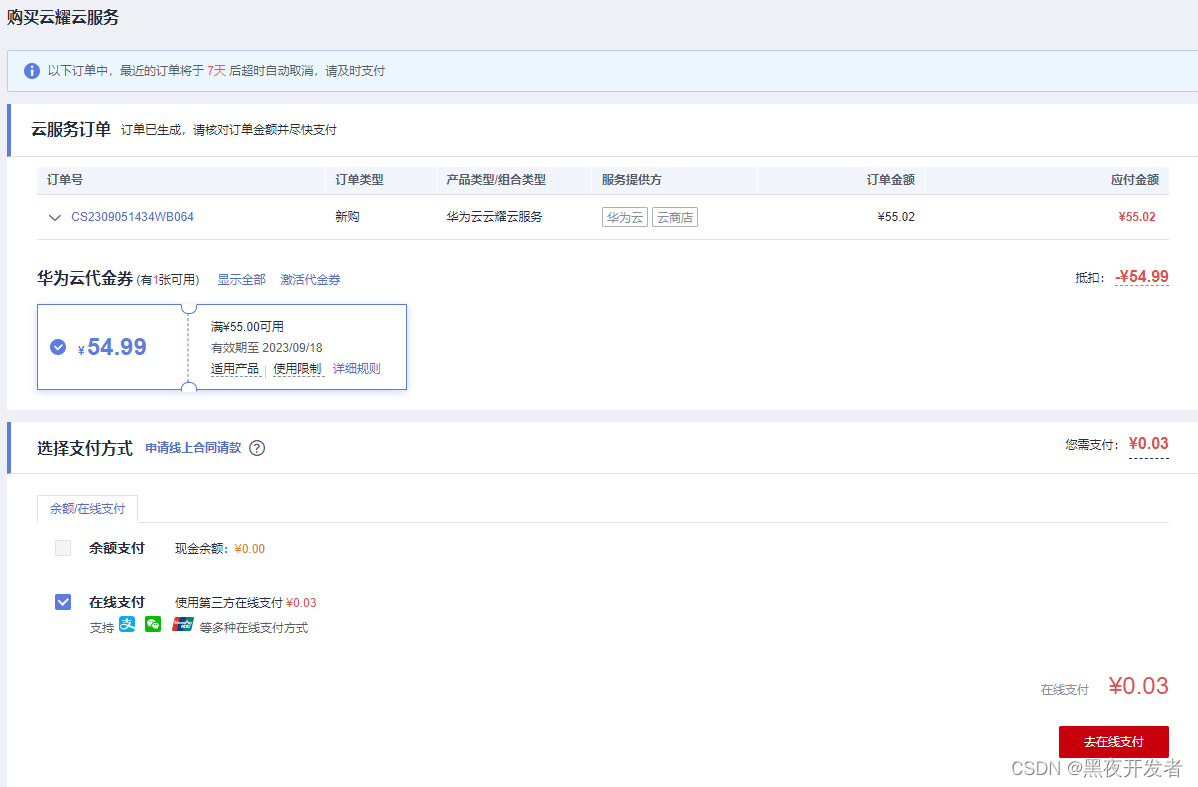Click the 使用第三方在线支付 ¥0.03 text
Viewport: 1198px width, 787px height.
(245, 603)
